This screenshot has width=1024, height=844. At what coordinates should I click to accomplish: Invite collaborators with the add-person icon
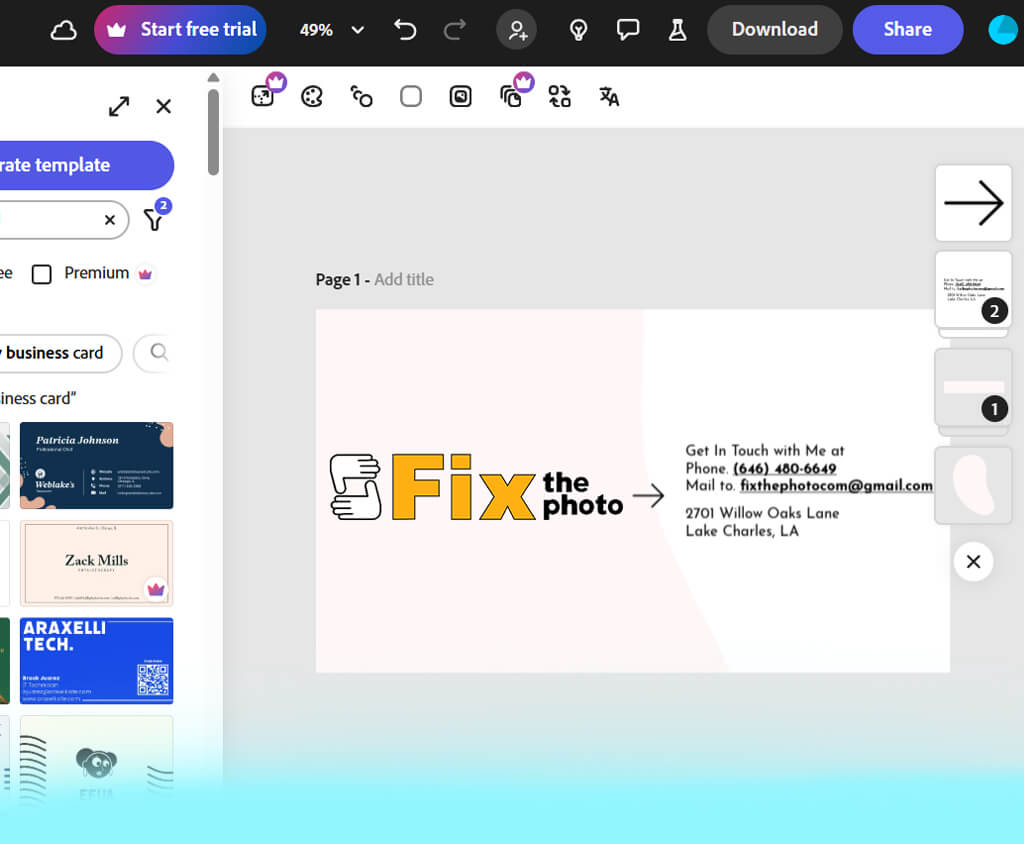coord(517,30)
